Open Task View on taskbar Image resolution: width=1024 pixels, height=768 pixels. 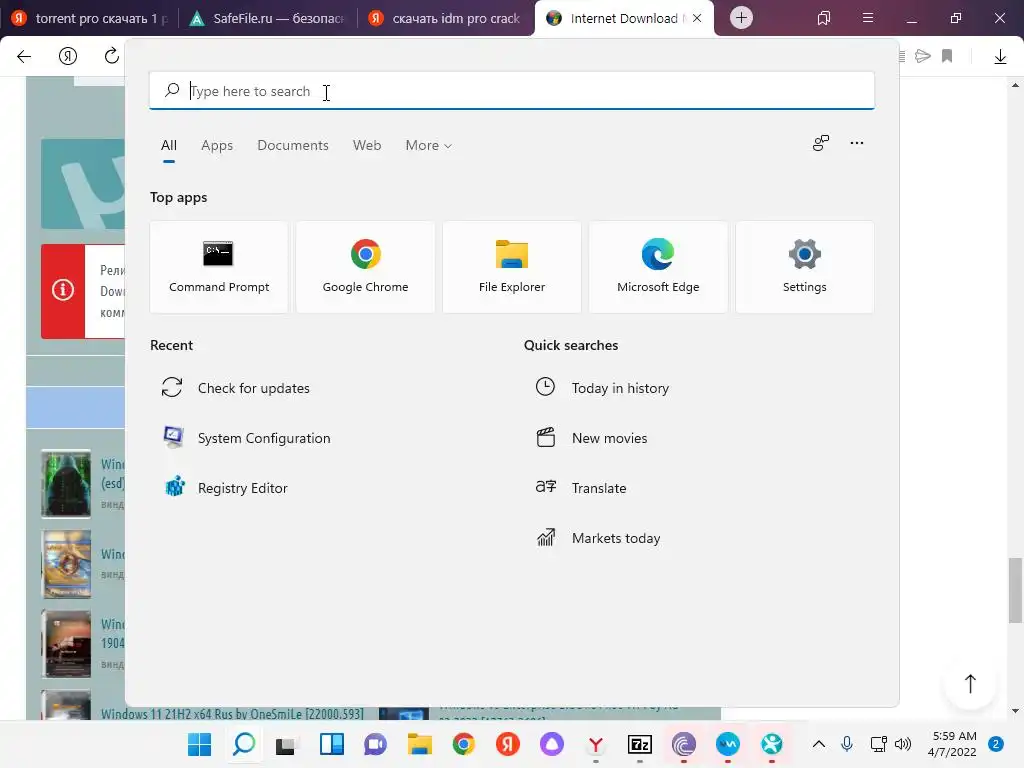pos(285,744)
